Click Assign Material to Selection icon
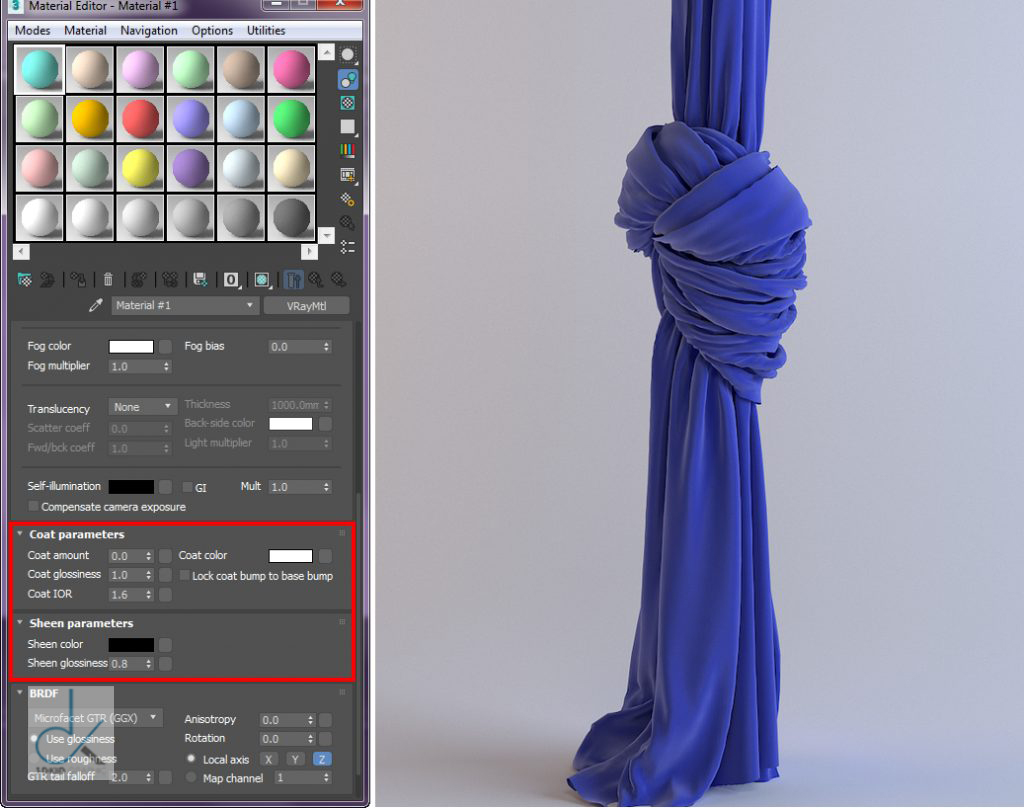 pos(78,280)
